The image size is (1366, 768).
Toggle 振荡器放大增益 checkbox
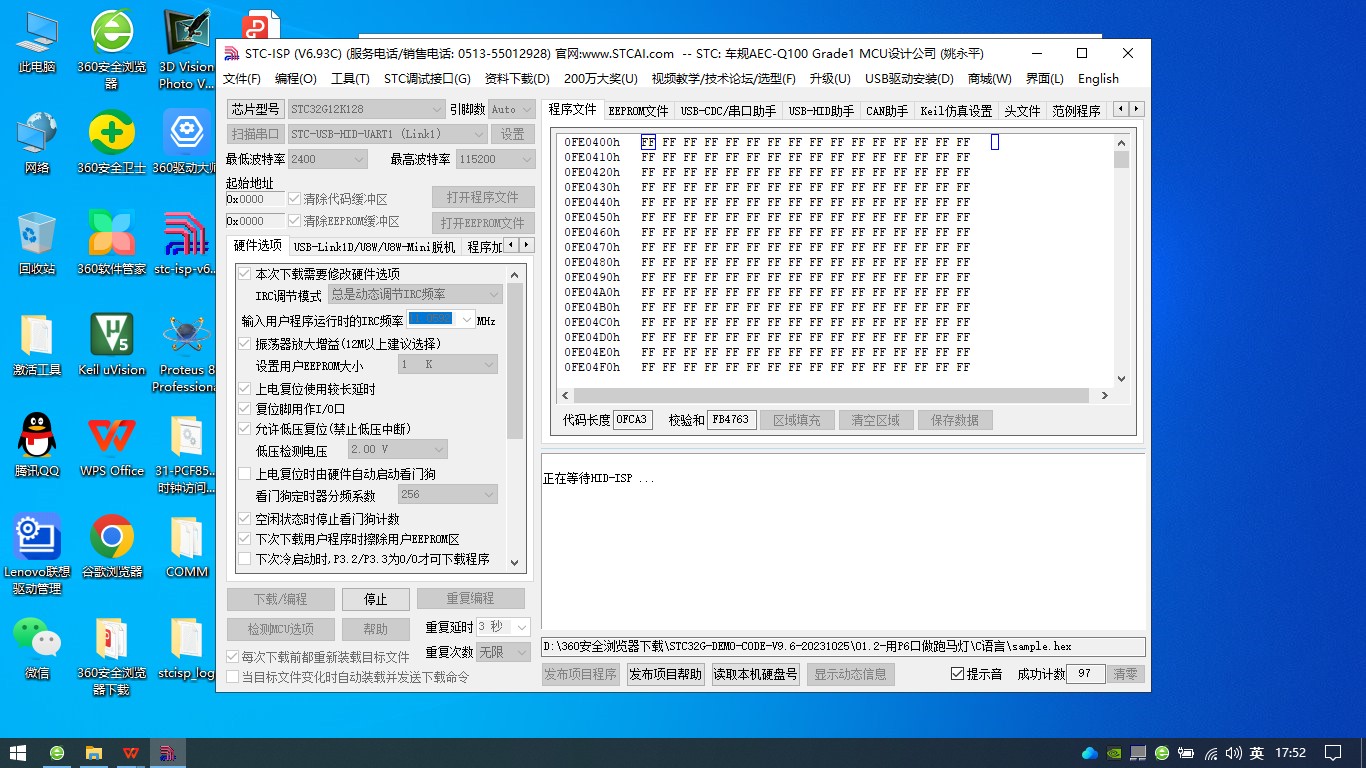pos(245,343)
